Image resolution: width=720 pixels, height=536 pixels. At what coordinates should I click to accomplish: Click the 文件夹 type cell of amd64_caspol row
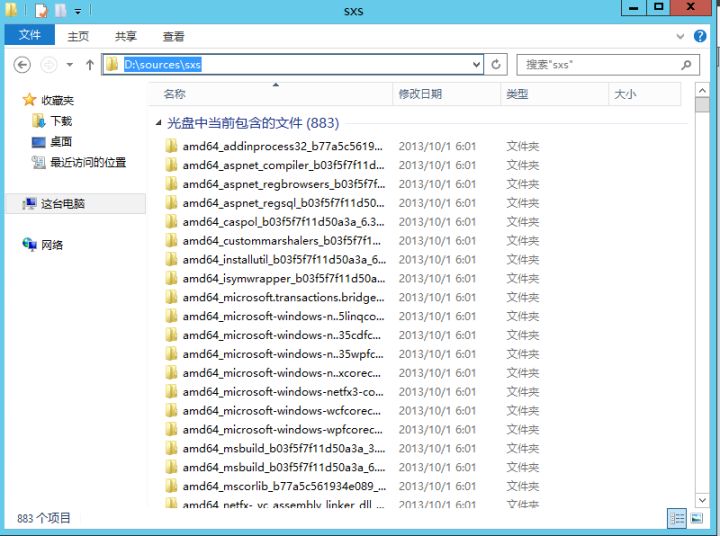523,222
